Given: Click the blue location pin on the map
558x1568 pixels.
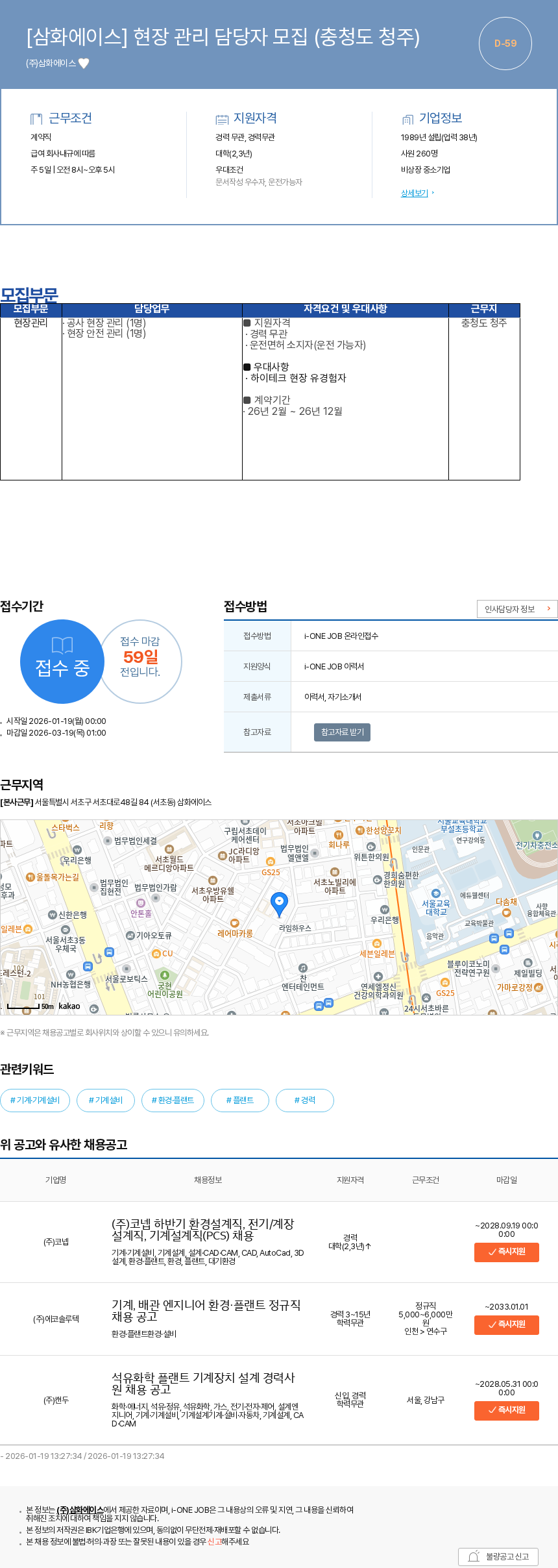Looking at the screenshot, I should [x=279, y=903].
